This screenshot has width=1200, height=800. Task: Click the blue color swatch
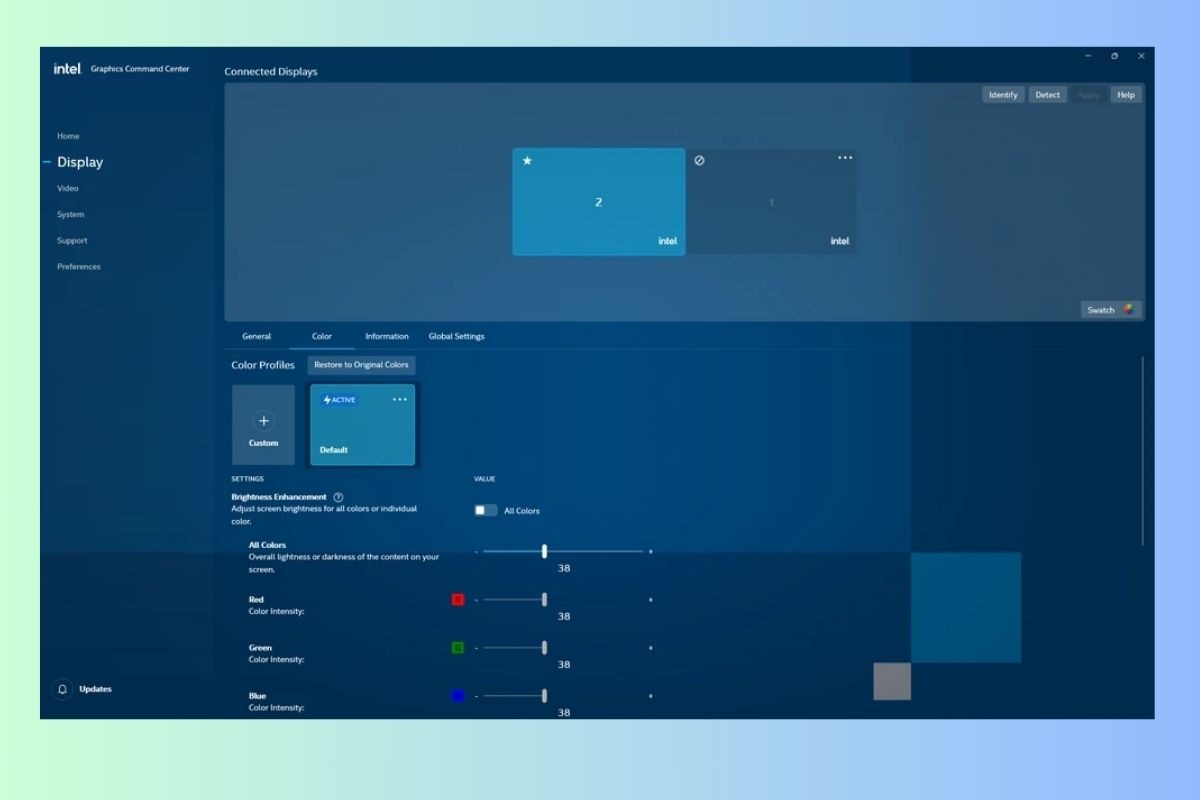pyautogui.click(x=458, y=696)
